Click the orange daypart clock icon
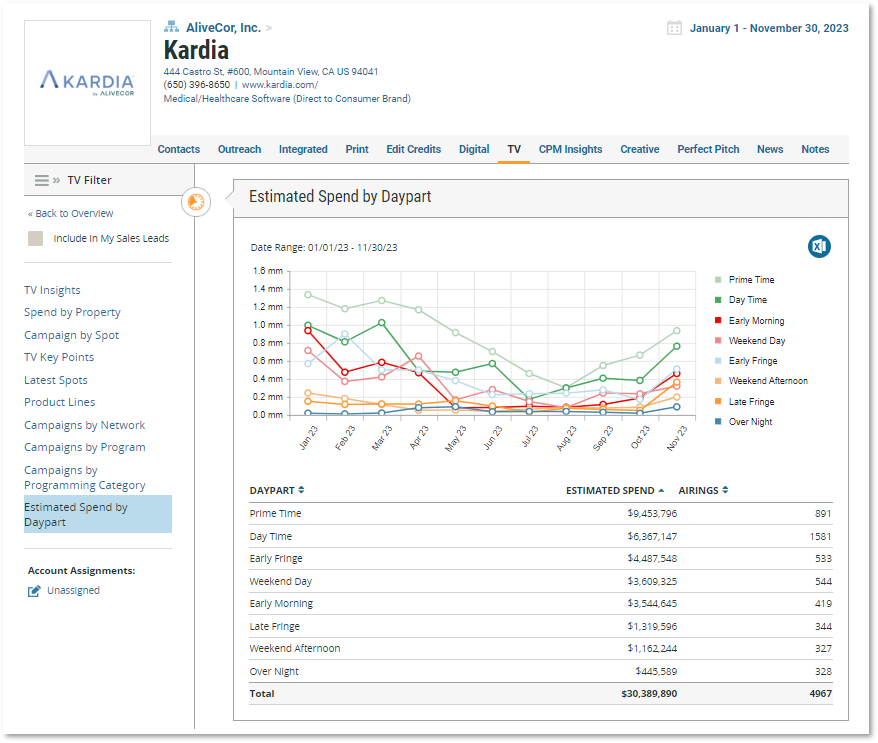The width and height of the screenshot is (878, 743). coord(196,202)
